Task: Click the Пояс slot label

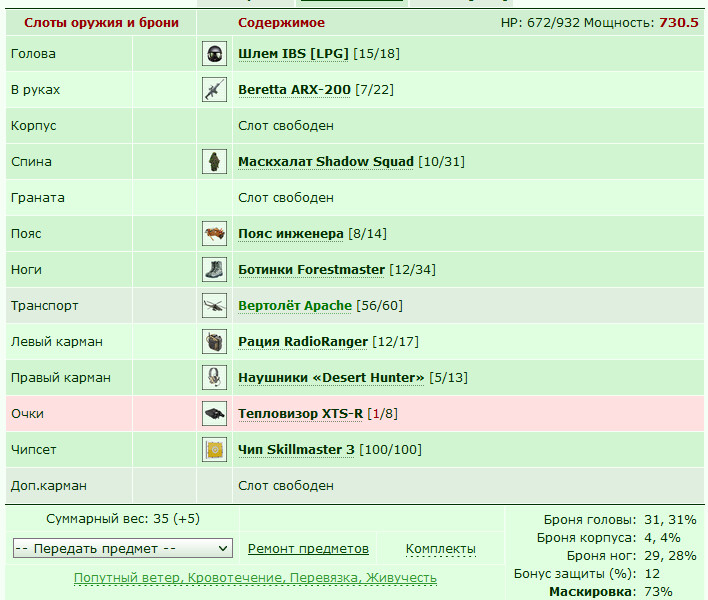Action: (x=26, y=234)
